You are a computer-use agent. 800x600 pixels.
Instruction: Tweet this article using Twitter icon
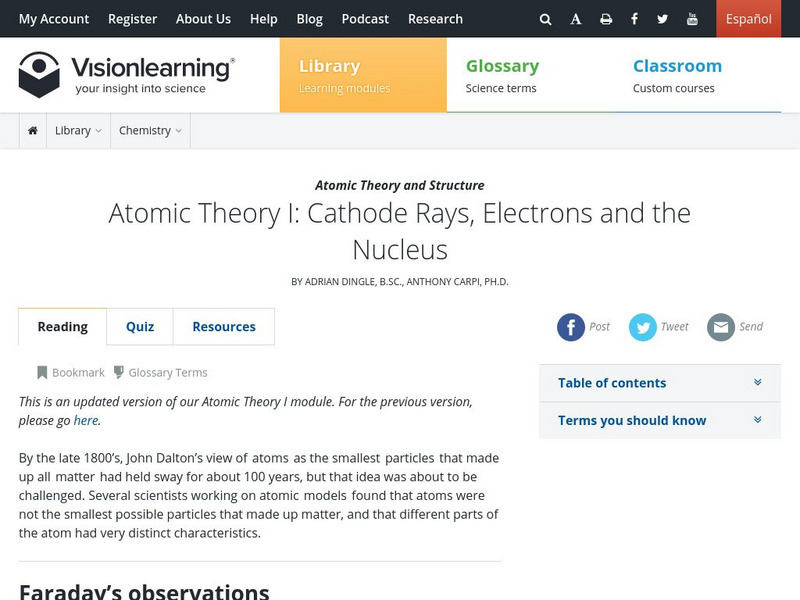click(643, 327)
